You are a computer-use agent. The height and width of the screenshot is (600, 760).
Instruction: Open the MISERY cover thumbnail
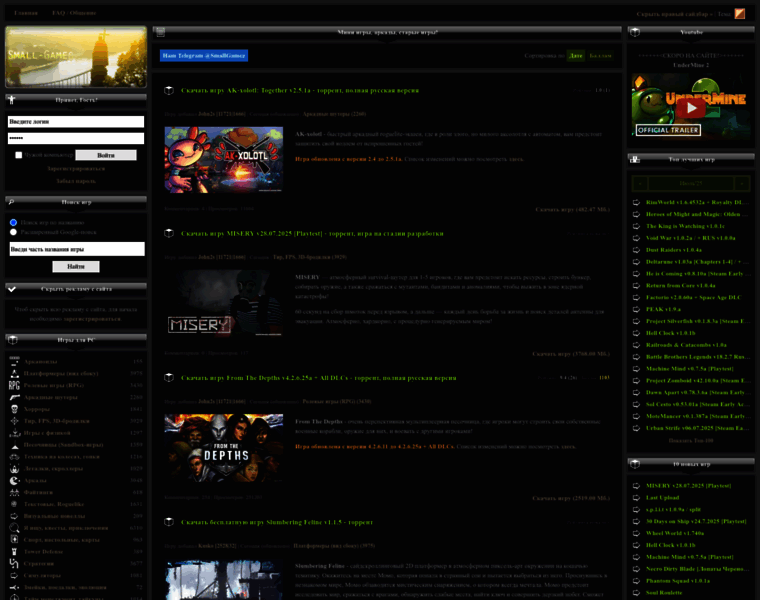pos(223,303)
